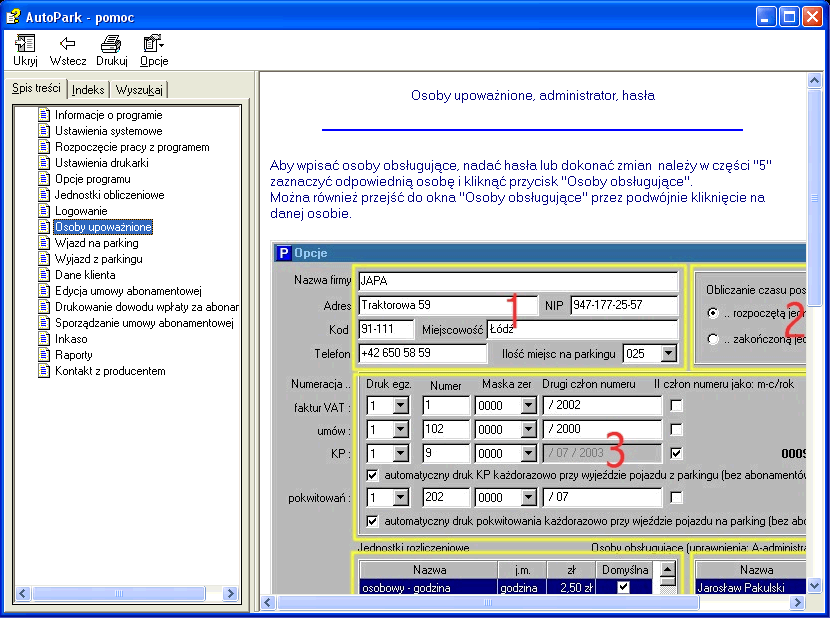Open the Ilość miejsc na parkingu dropdown
The height and width of the screenshot is (618, 830).
tap(669, 353)
